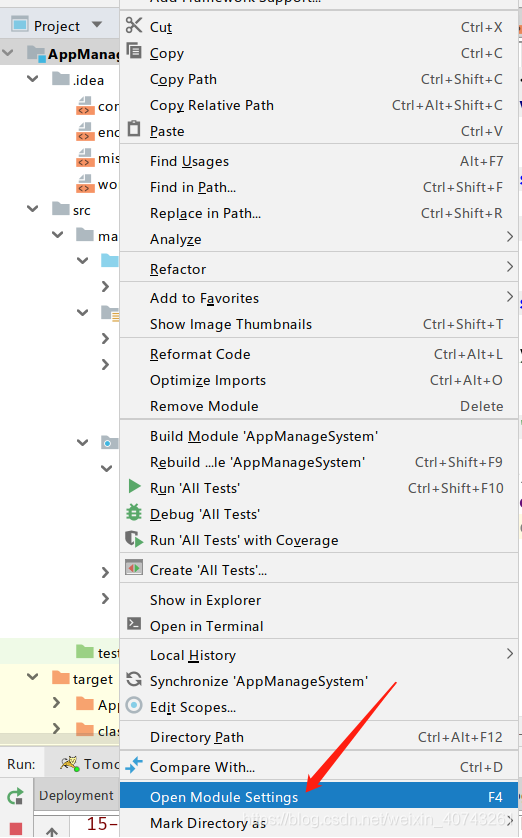Screen dimensions: 522x838
Task: Click the target folder icon
Action: point(60,678)
